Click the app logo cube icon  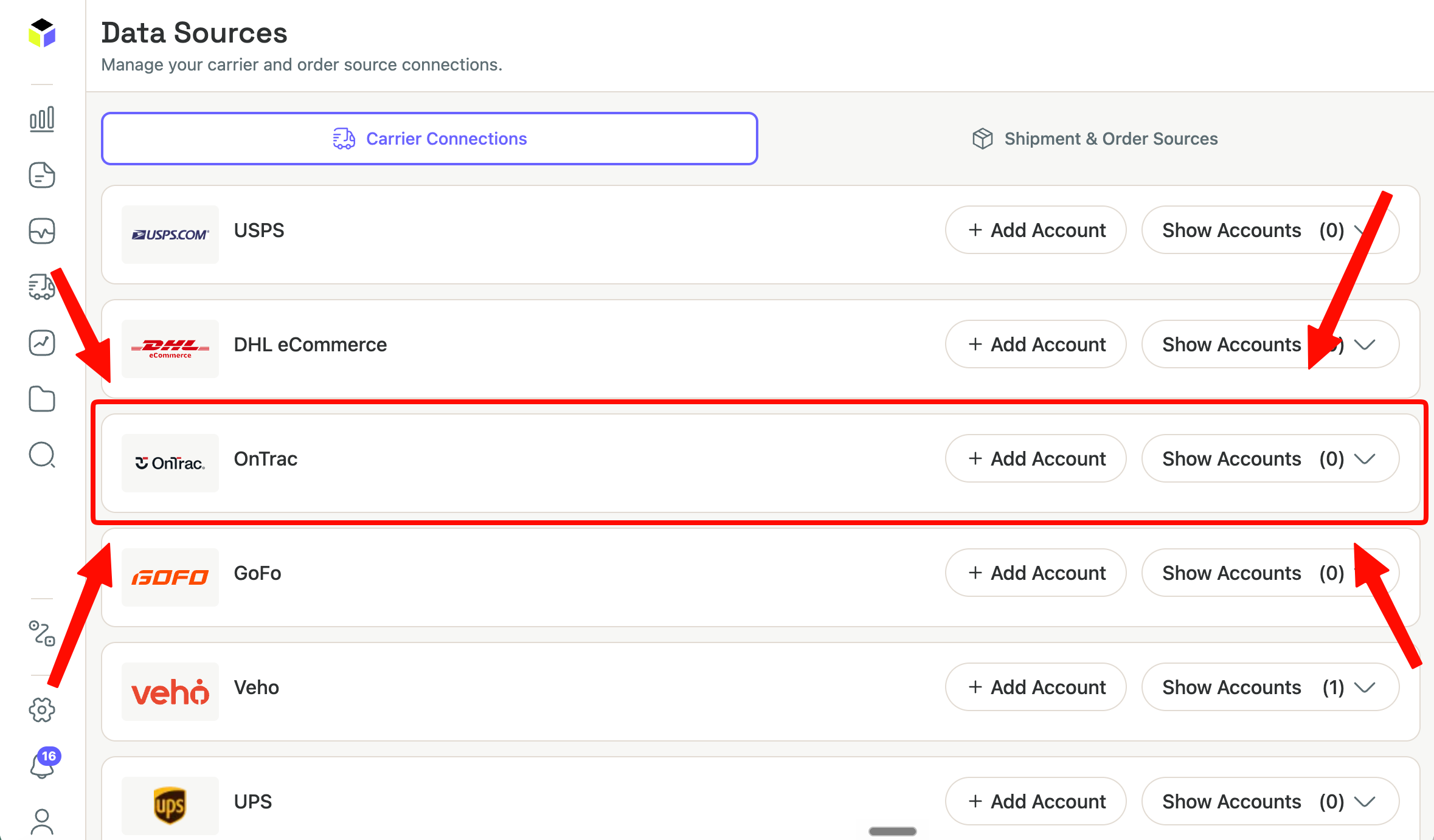coord(42,33)
